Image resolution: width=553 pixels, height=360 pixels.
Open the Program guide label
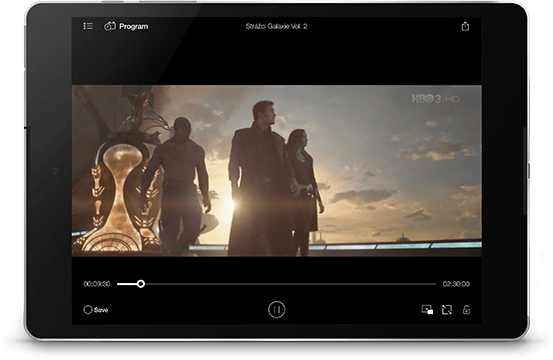[133, 26]
